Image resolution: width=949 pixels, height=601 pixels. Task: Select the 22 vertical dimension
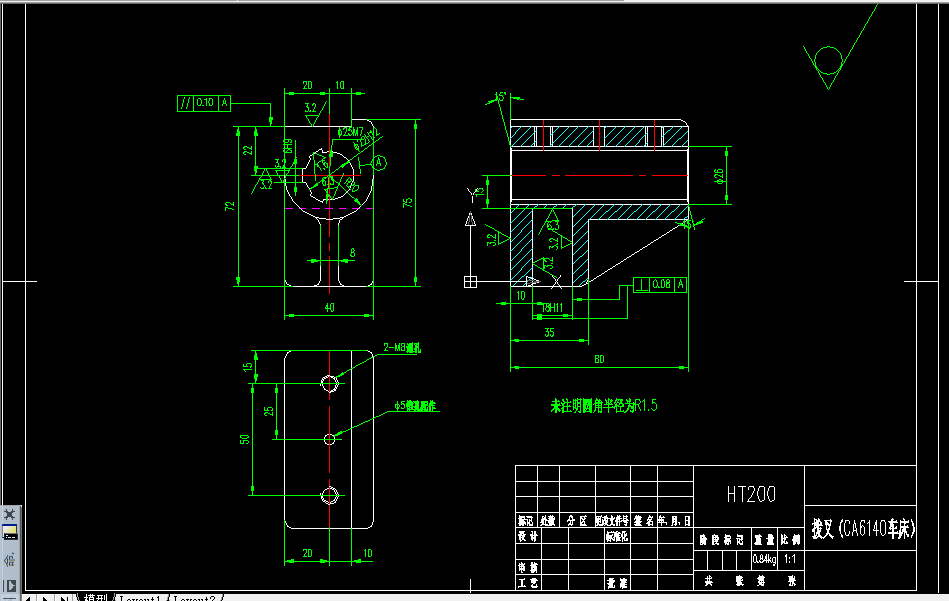click(248, 149)
